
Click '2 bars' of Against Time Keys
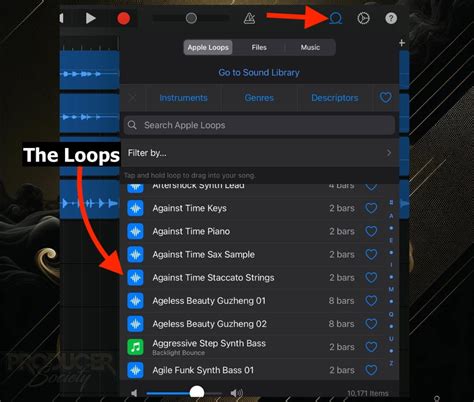pyautogui.click(x=342, y=208)
